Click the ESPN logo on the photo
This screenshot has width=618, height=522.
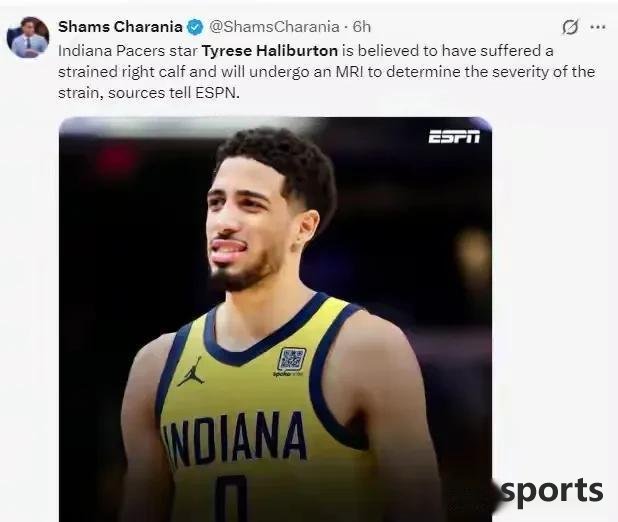point(454,137)
